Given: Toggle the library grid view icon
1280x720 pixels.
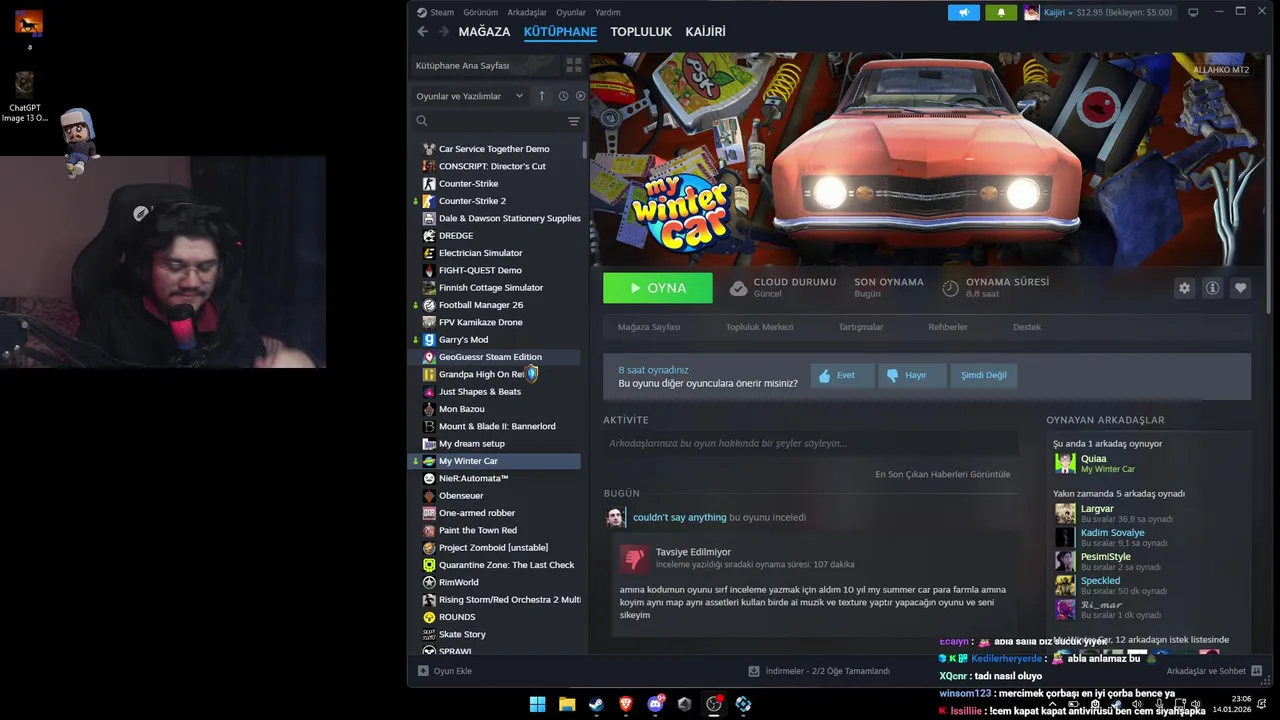Looking at the screenshot, I should 574,65.
